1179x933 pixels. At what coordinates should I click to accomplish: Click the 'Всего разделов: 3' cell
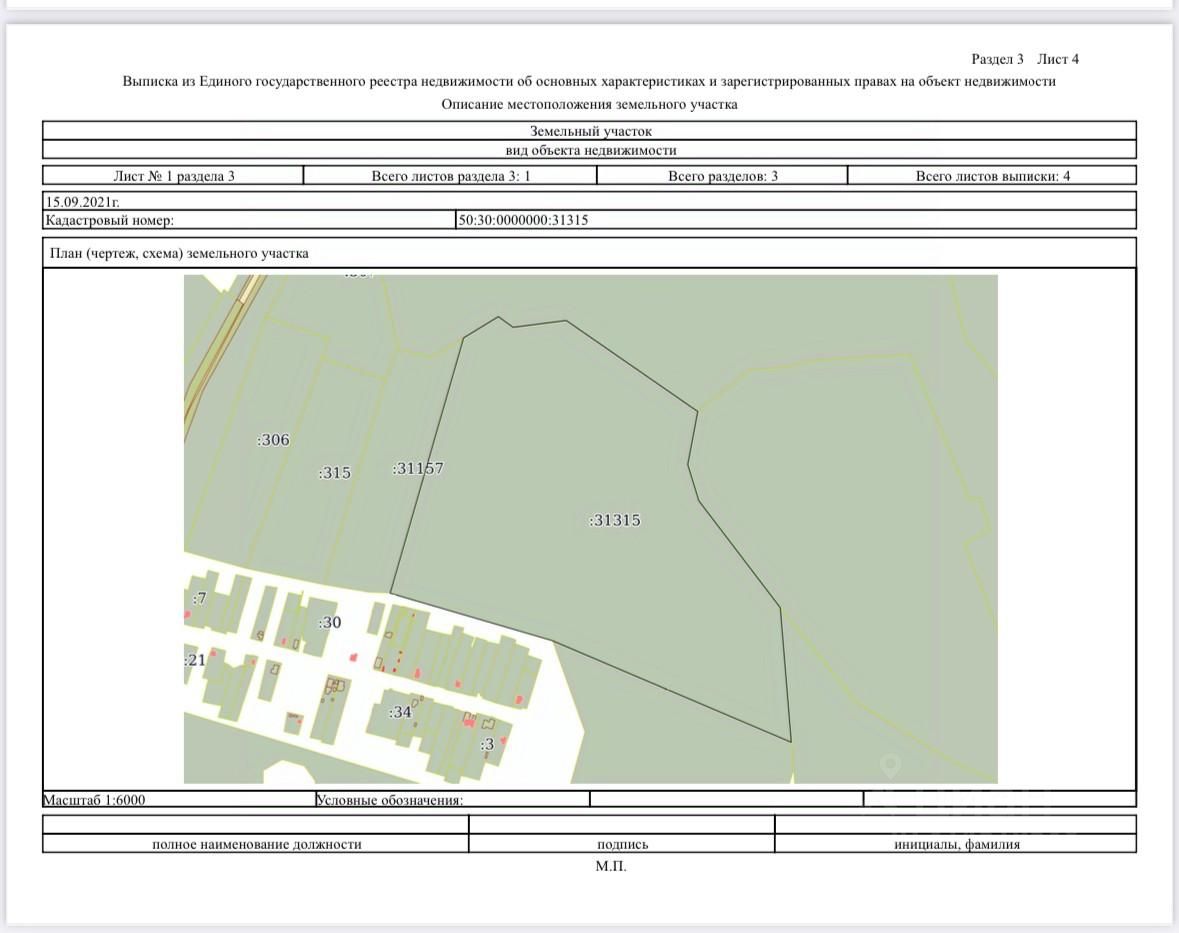point(723,176)
